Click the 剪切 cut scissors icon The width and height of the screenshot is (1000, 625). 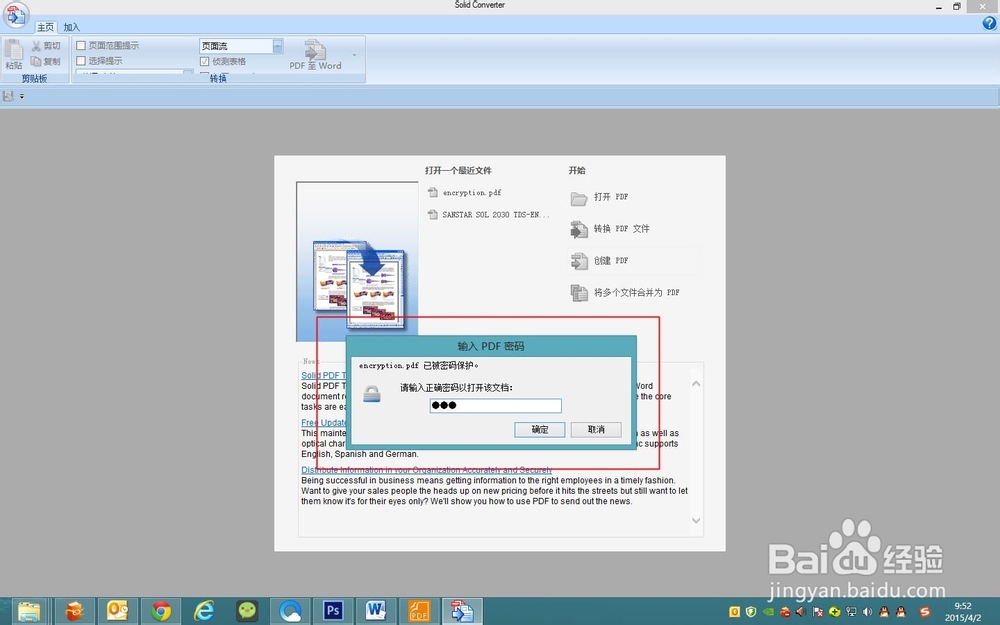click(36, 46)
